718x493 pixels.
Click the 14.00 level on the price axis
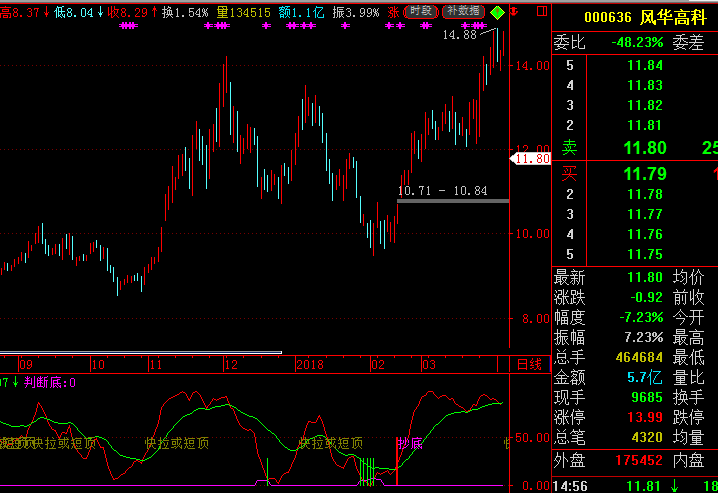click(532, 65)
